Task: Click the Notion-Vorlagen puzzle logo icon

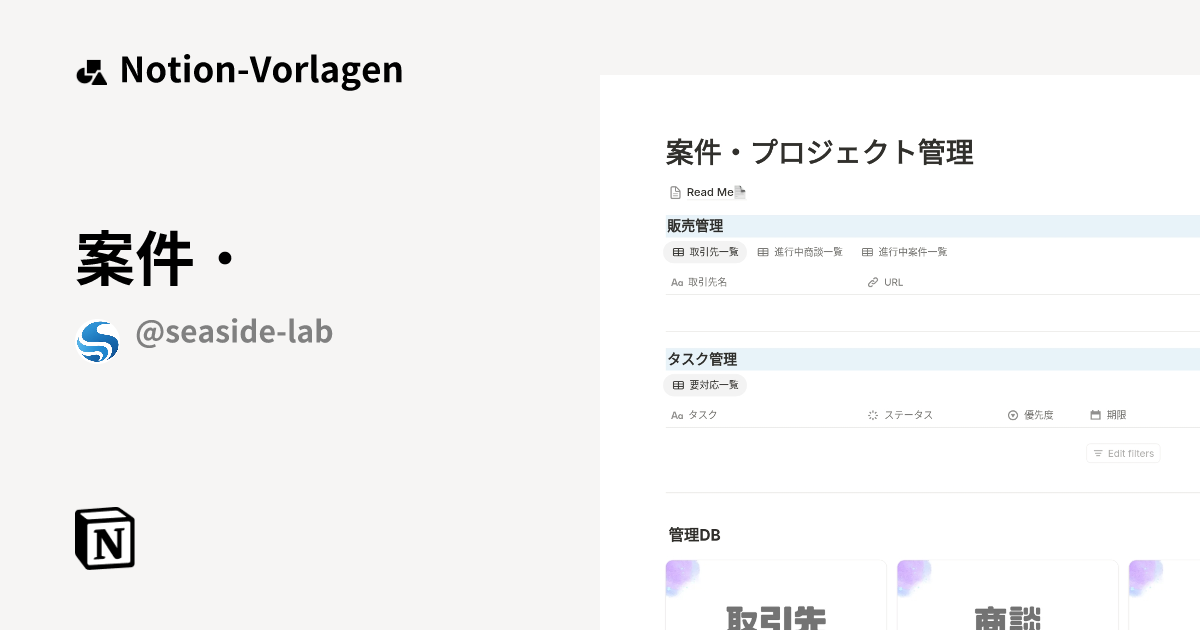Action: click(x=91, y=70)
